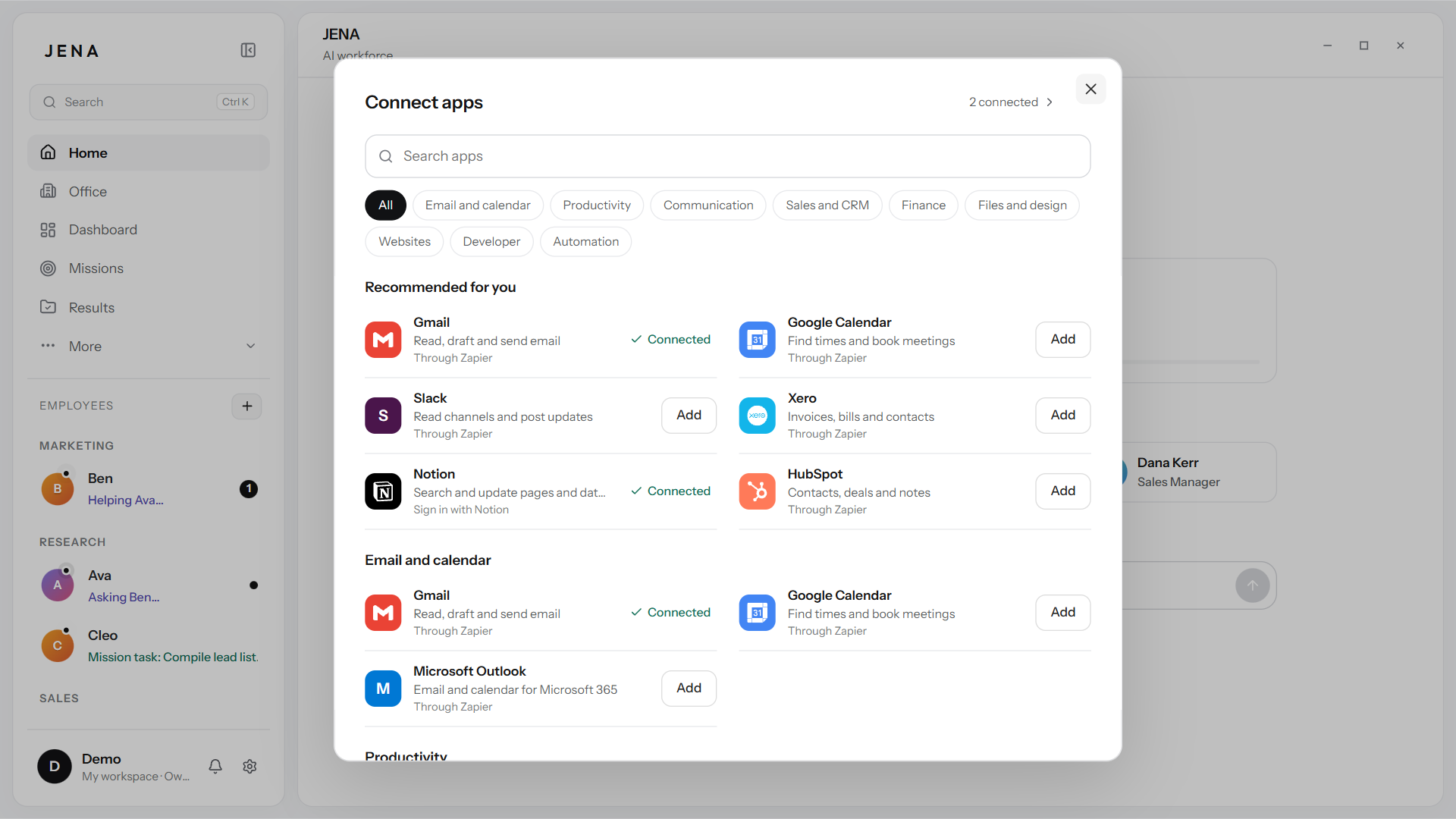Screen dimensions: 1456x819
Task: Add Microsoft Outlook app
Action: [689, 688]
